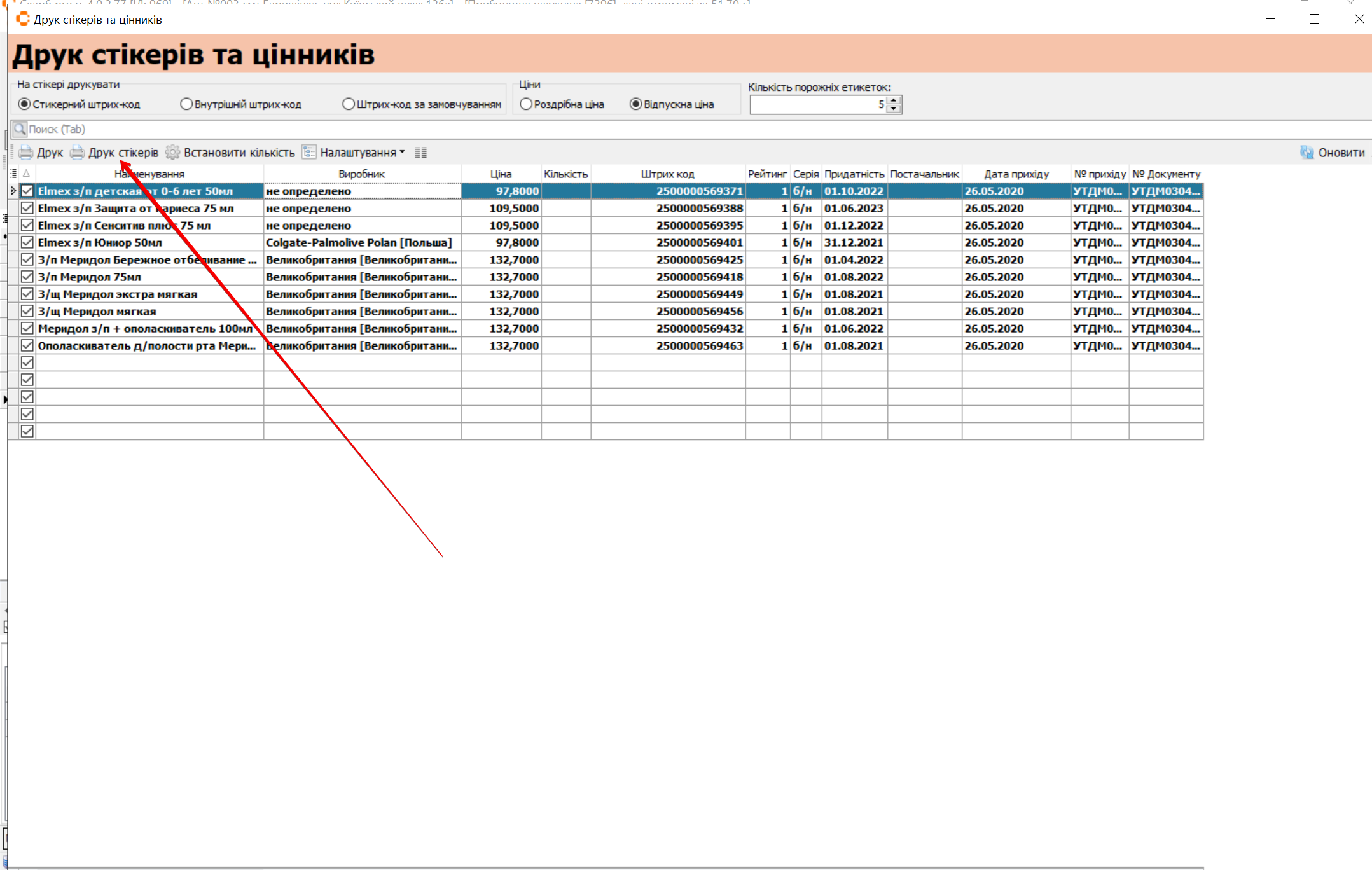Click the Налаштування list icon

pos(309,153)
